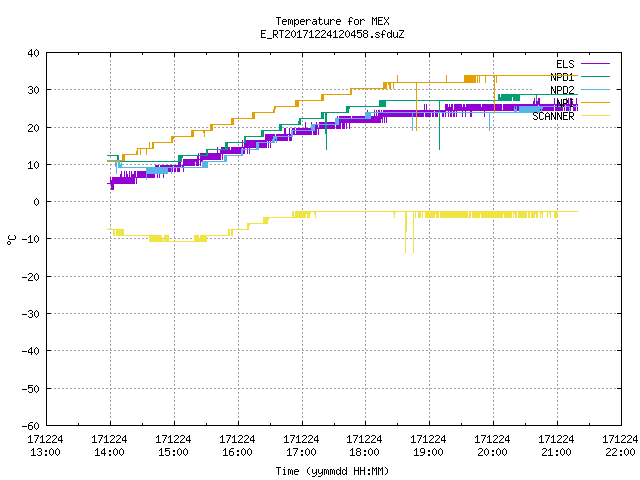Click the y-axis label -50
The image size is (640, 480).
point(31,389)
